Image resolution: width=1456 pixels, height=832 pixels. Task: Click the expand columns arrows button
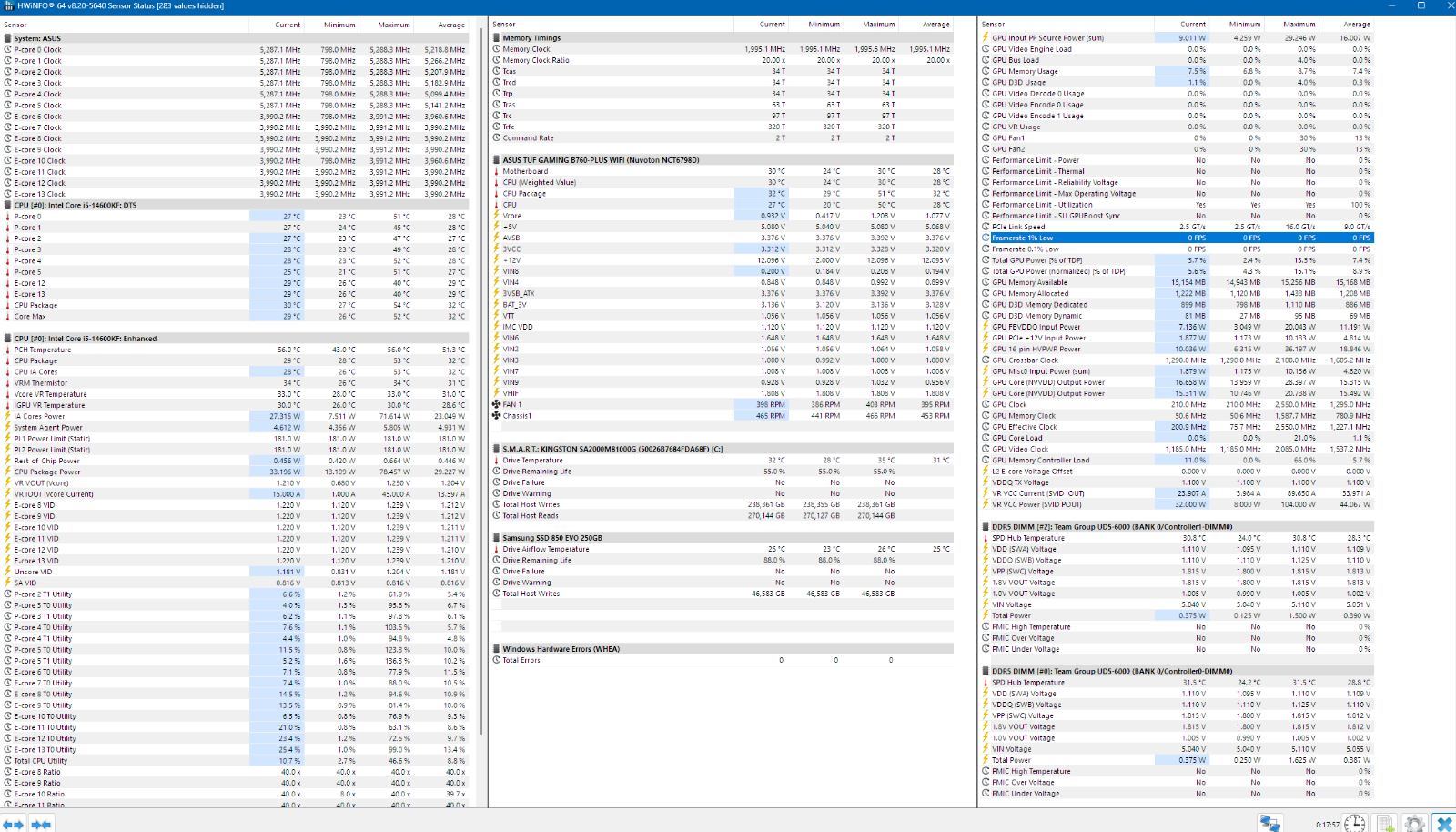point(14,824)
